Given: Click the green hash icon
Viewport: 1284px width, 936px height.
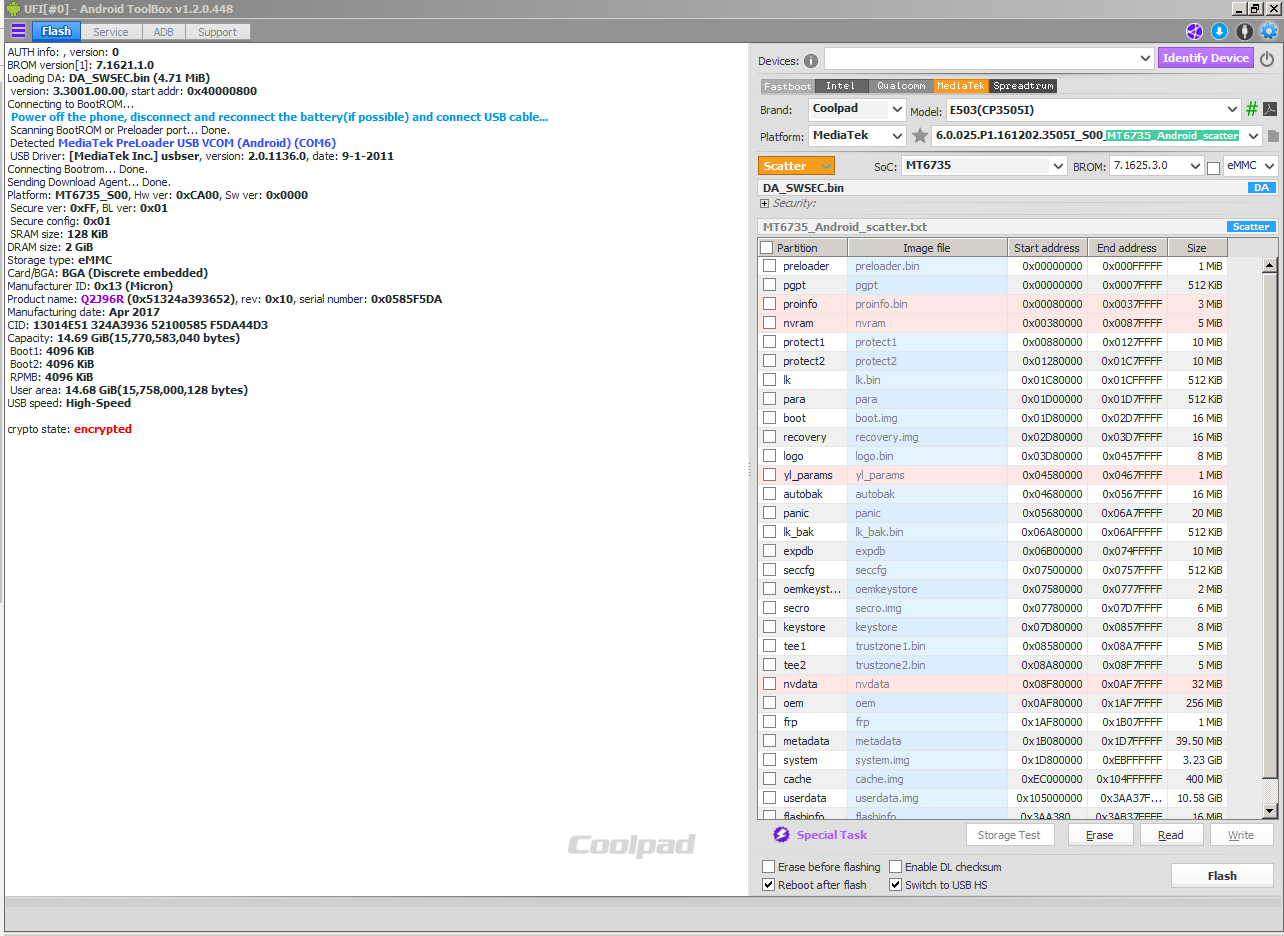Looking at the screenshot, I should pos(1251,109).
